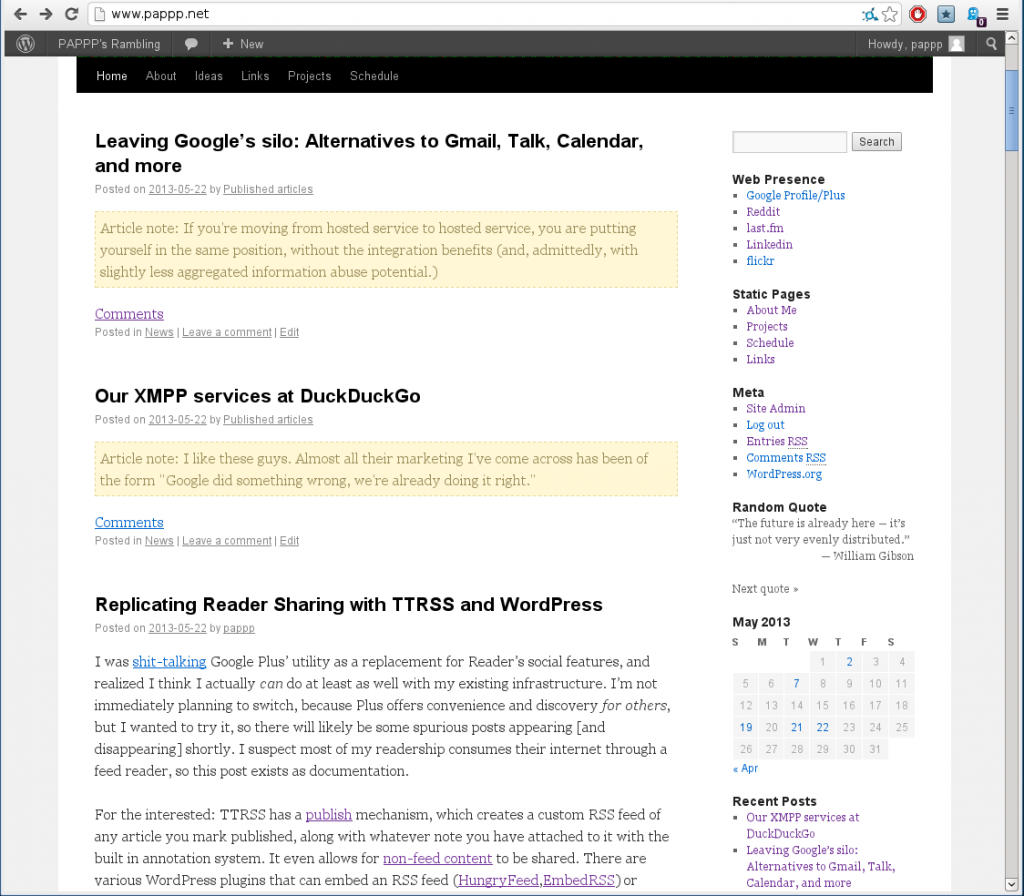Open the flickr link

tap(760, 261)
